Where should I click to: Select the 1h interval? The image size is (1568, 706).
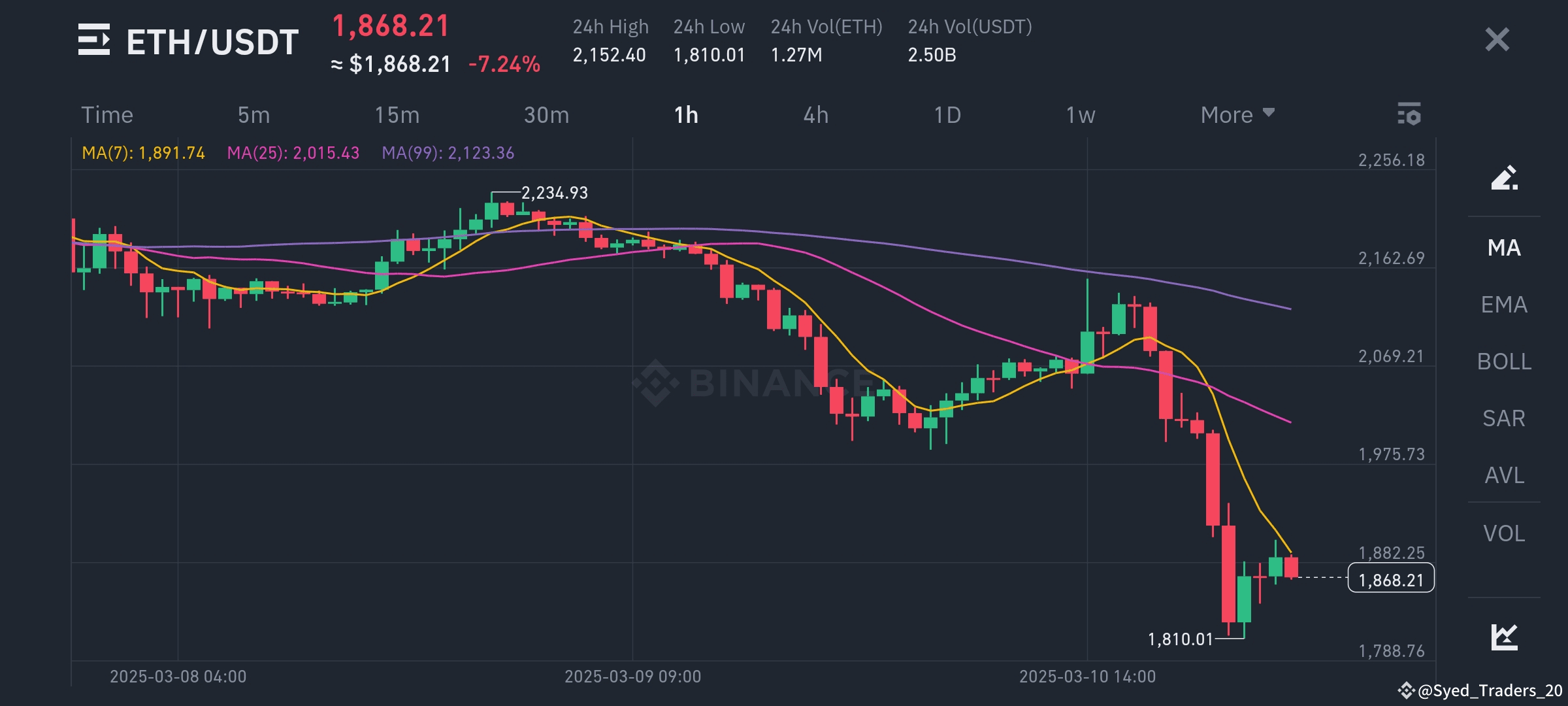[x=686, y=115]
